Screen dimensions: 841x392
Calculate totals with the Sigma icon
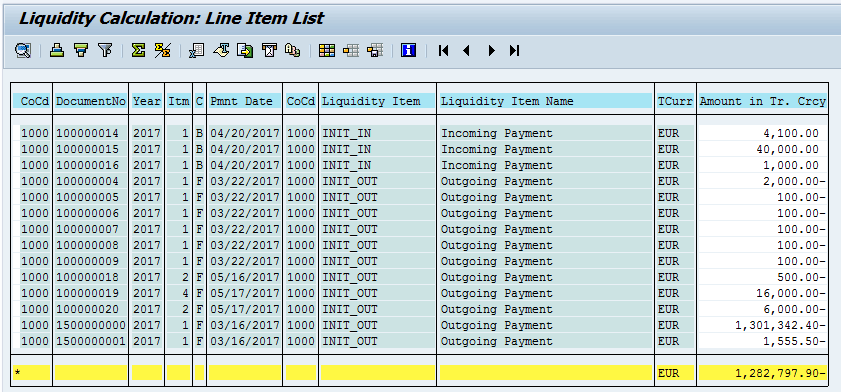click(x=138, y=51)
